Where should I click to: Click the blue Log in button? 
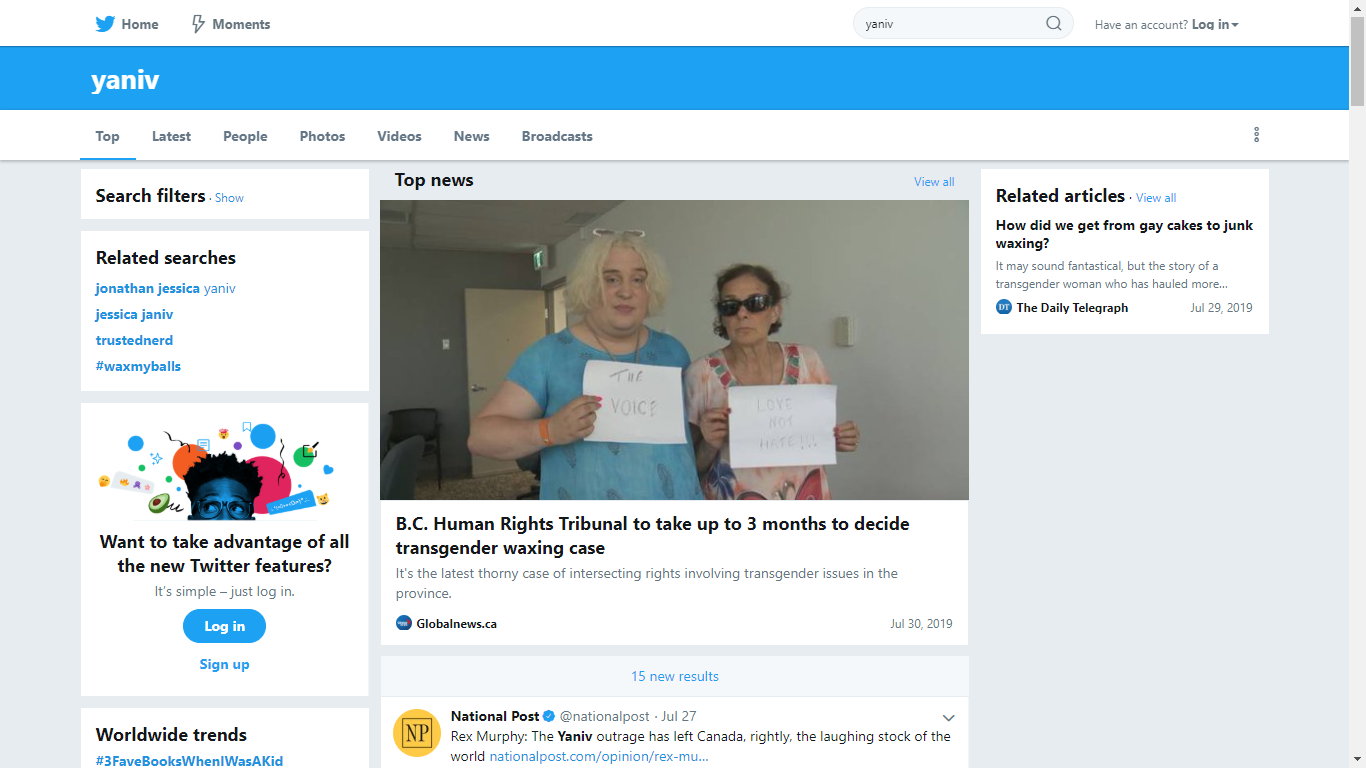coord(224,626)
